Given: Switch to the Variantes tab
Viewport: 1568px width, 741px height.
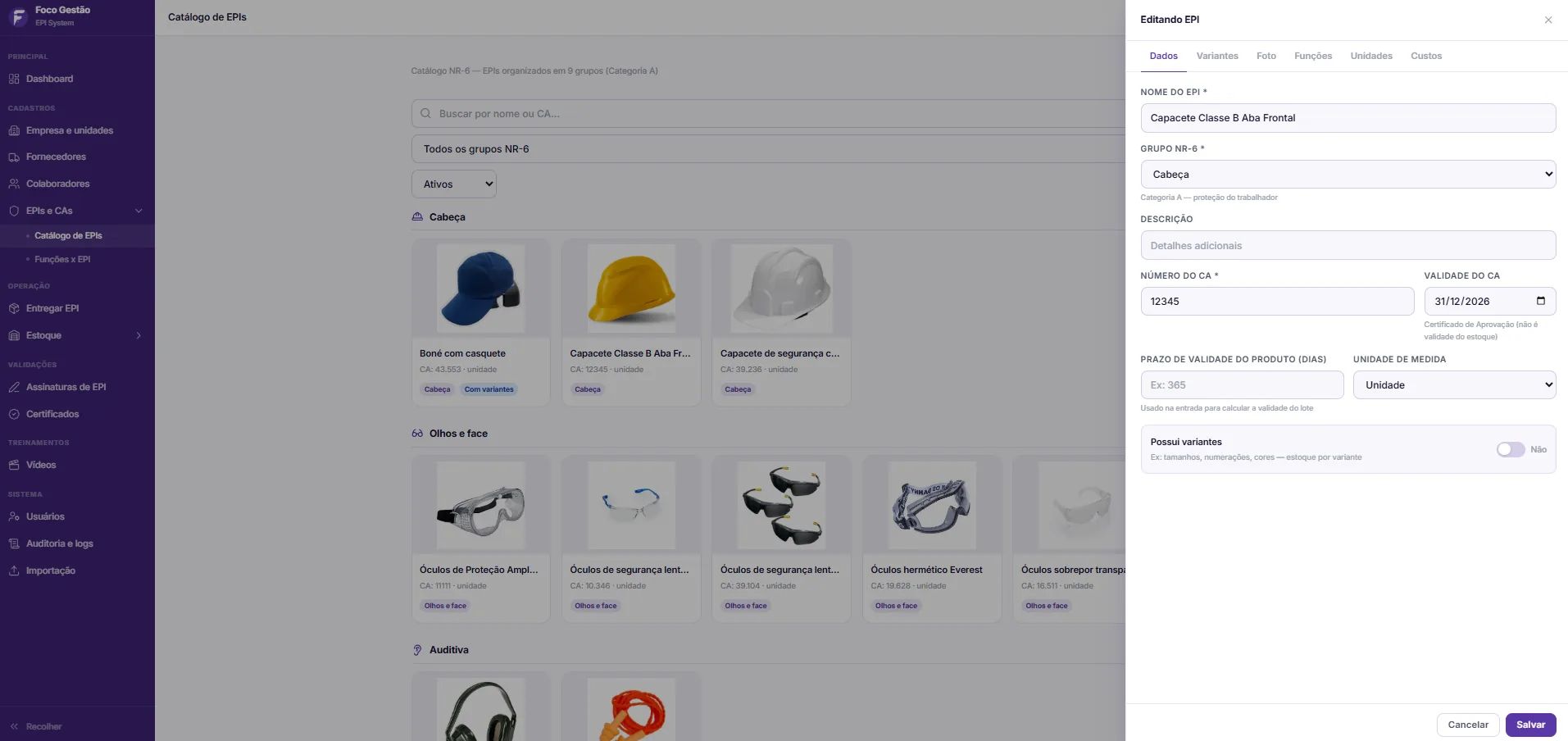Looking at the screenshot, I should coord(1217,56).
